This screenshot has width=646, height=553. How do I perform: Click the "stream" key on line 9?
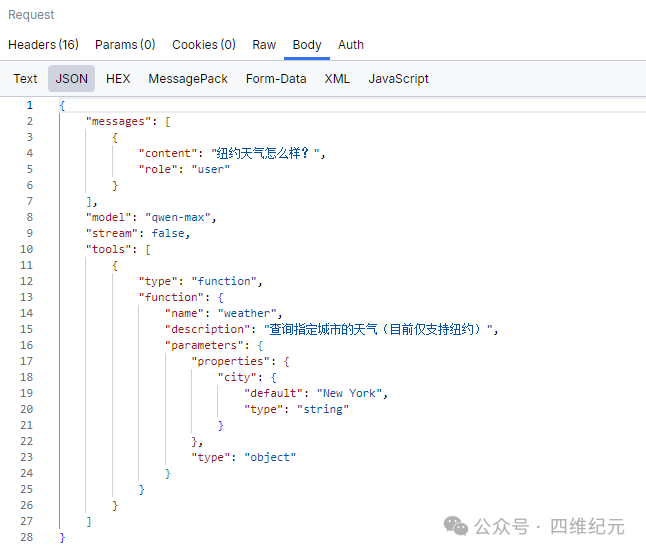112,233
